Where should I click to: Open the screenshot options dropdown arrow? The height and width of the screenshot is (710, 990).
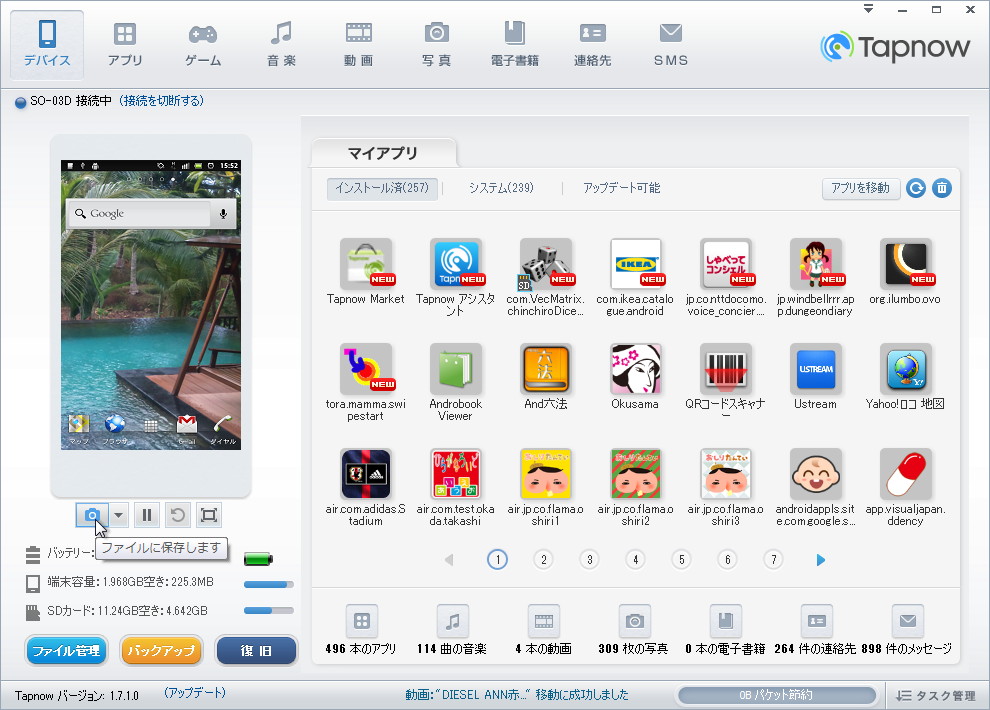(x=119, y=515)
